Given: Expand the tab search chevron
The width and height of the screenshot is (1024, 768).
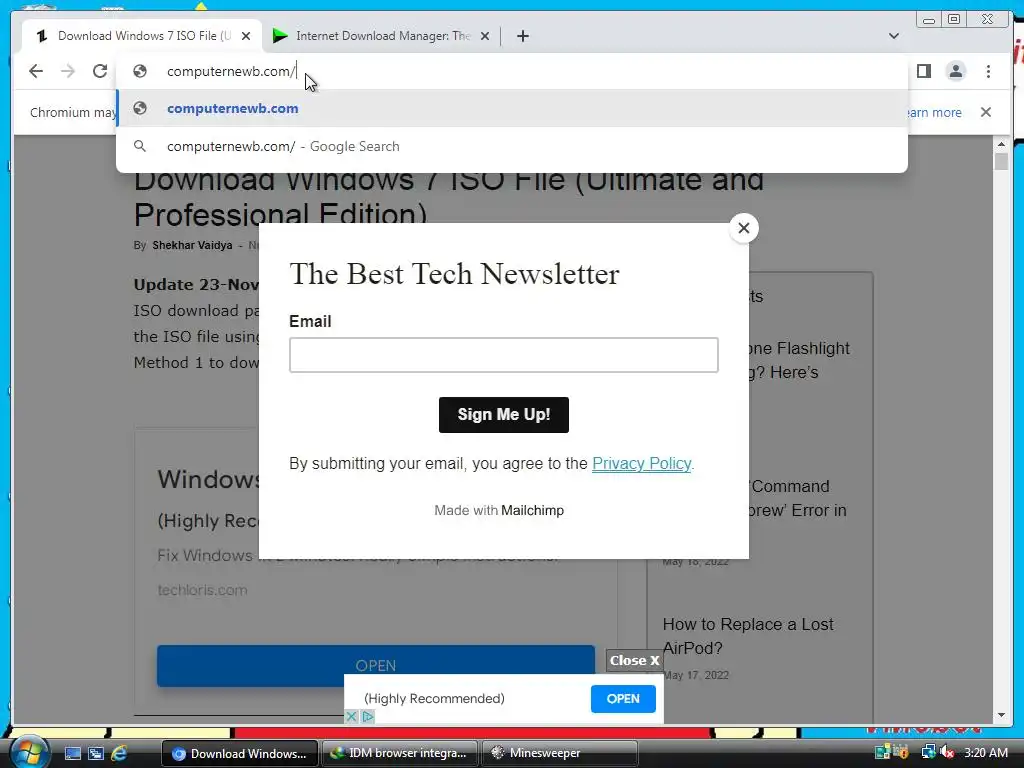Looking at the screenshot, I should coord(894,36).
